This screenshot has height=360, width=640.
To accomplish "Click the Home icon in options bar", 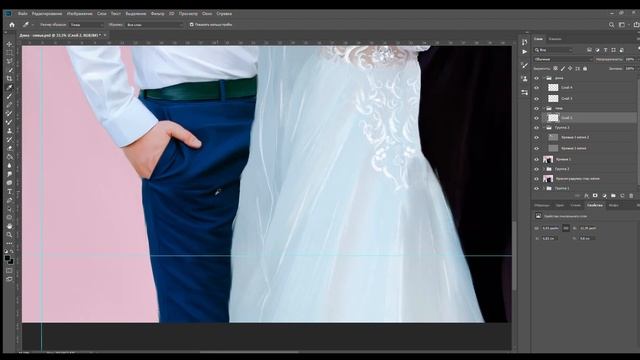I will [x=12, y=25].
